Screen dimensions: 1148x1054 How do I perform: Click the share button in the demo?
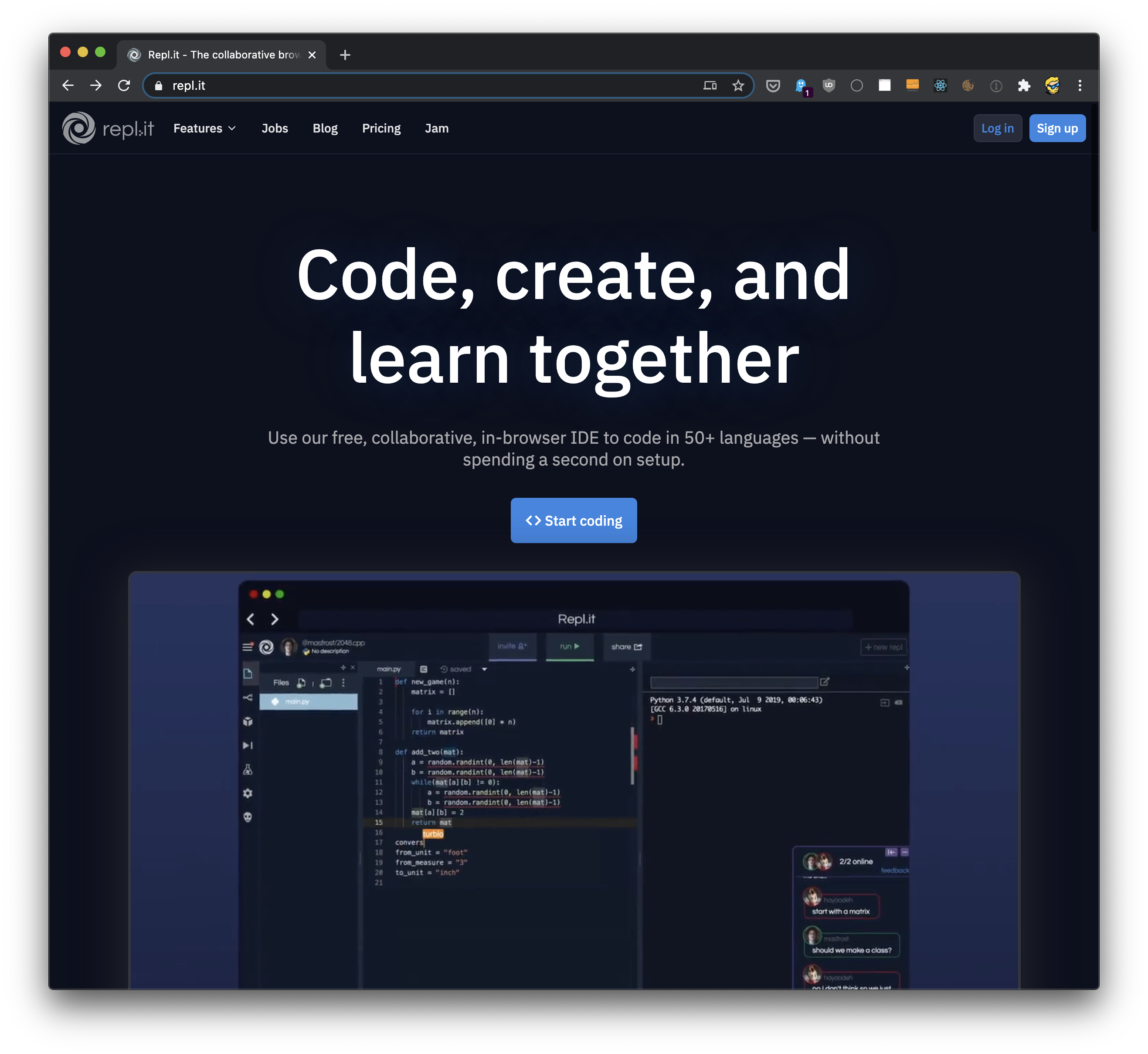[x=626, y=647]
